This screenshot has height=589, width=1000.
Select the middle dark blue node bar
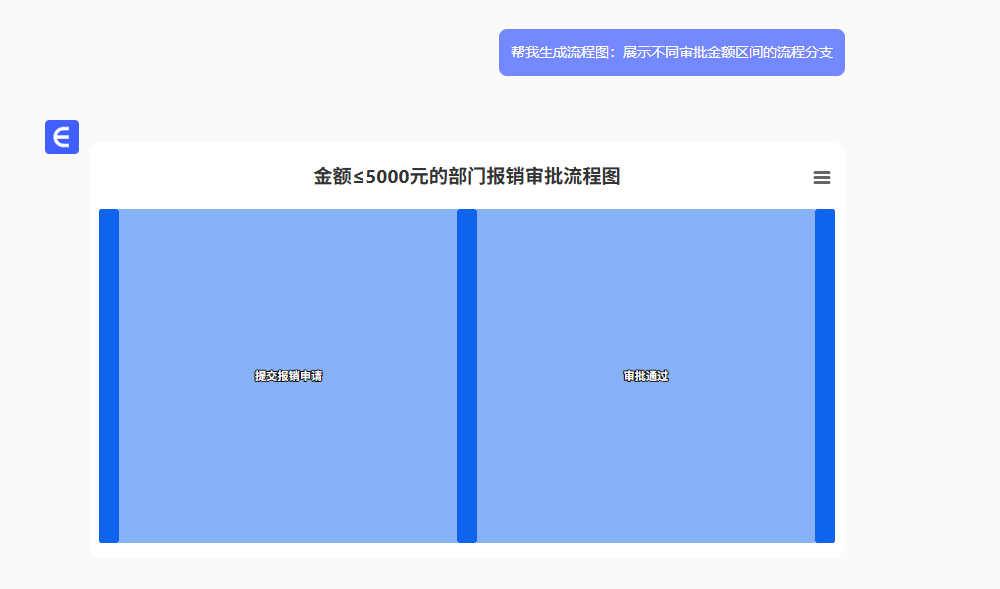coord(467,376)
